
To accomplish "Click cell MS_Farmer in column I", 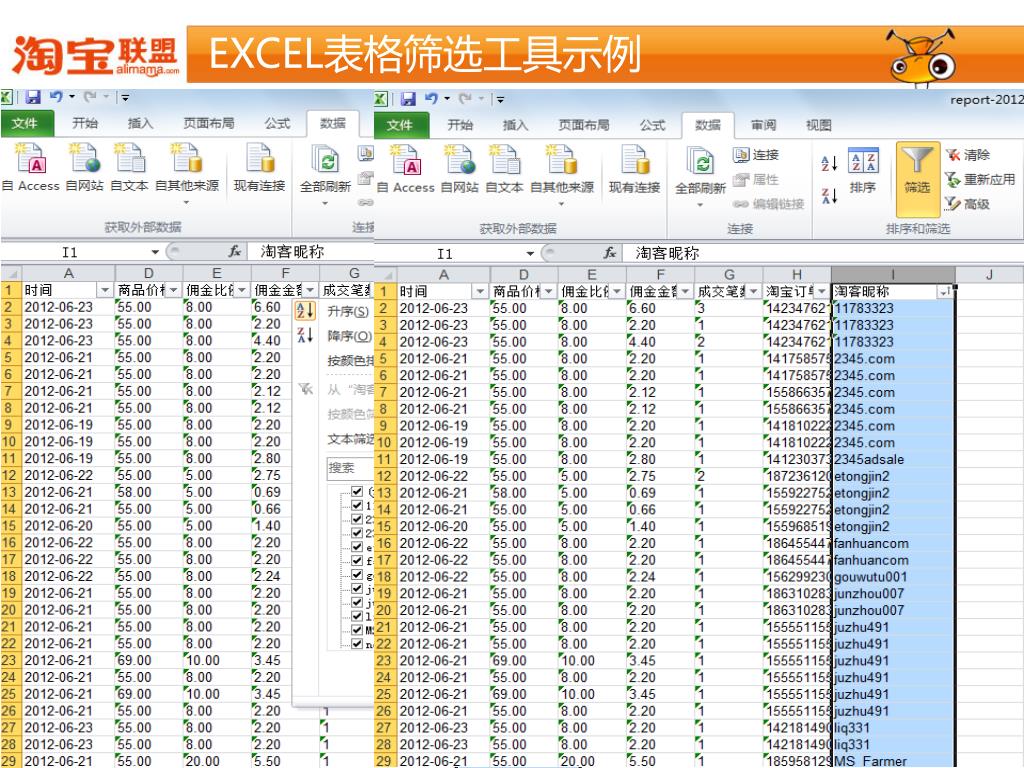I will click(893, 761).
